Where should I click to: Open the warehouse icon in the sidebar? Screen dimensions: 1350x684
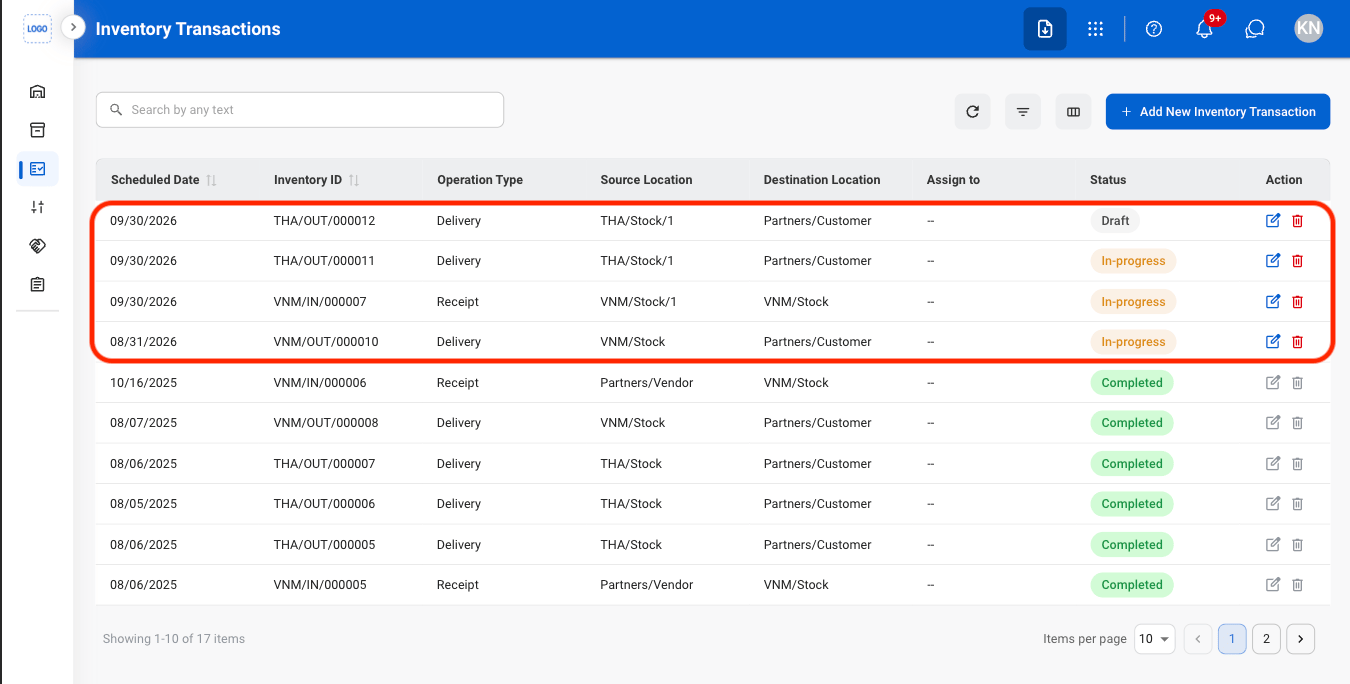(37, 91)
